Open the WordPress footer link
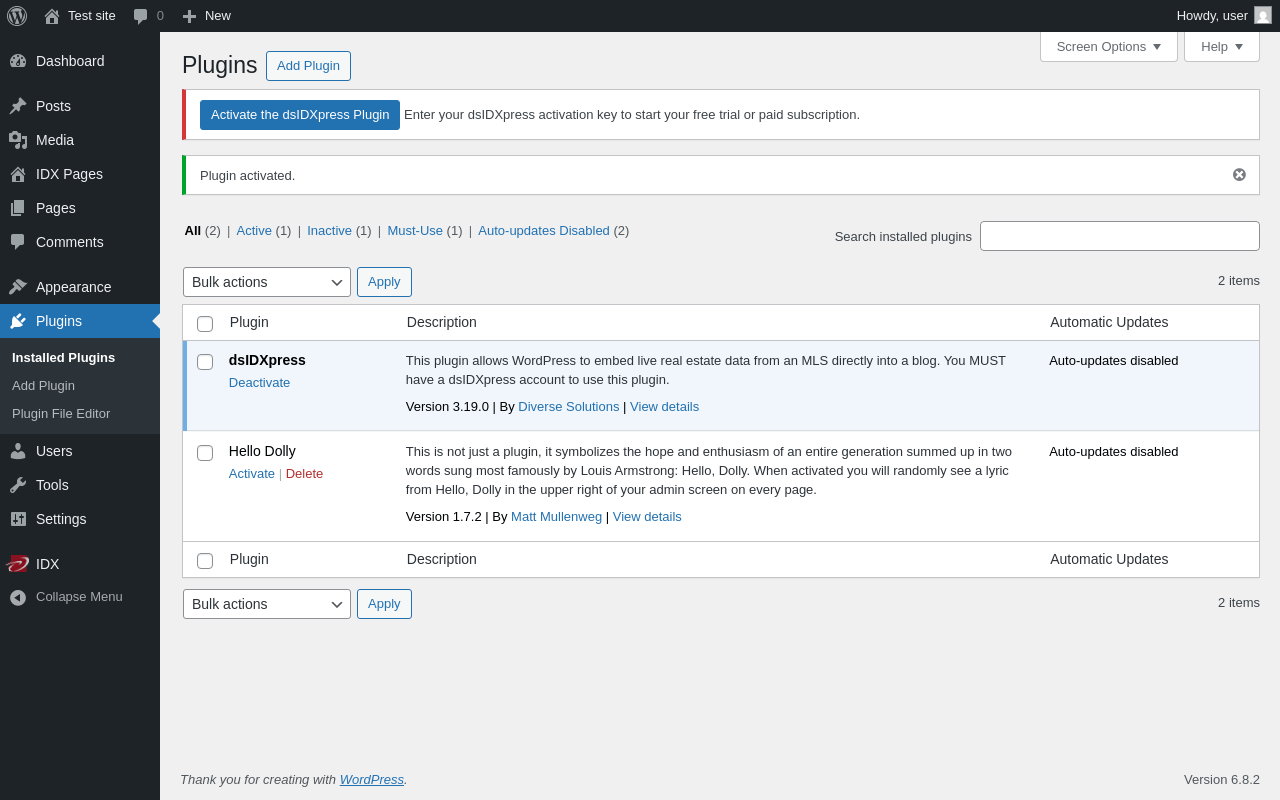Viewport: 1280px width, 800px height. [372, 779]
